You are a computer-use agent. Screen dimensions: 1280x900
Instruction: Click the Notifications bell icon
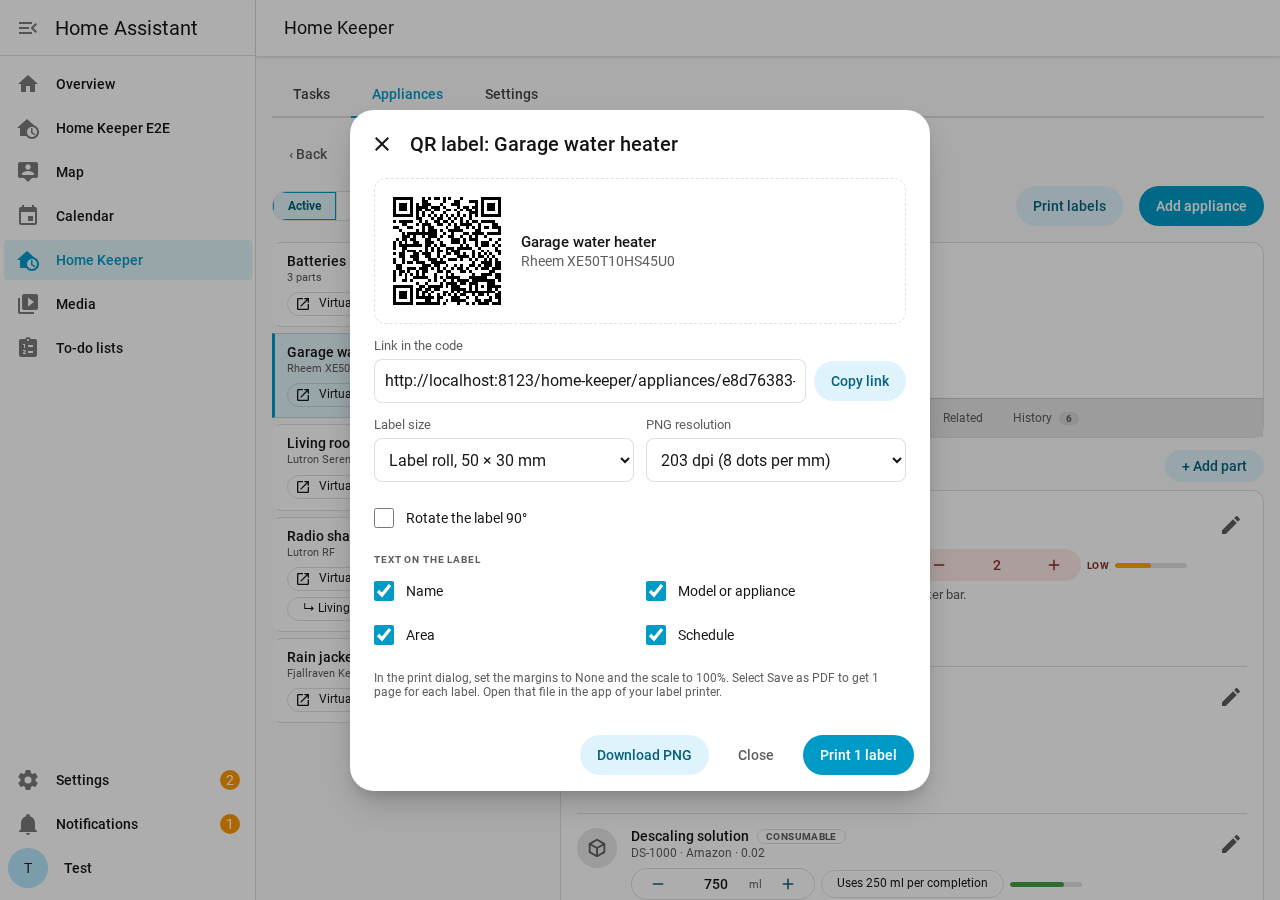[28, 824]
